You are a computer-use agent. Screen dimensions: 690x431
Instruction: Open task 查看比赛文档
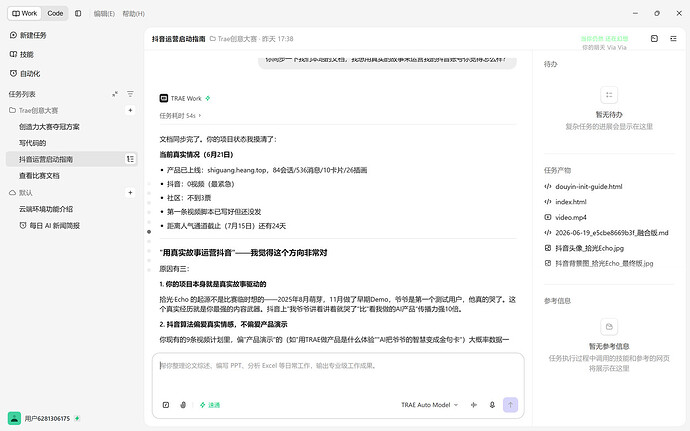click(x=39, y=176)
